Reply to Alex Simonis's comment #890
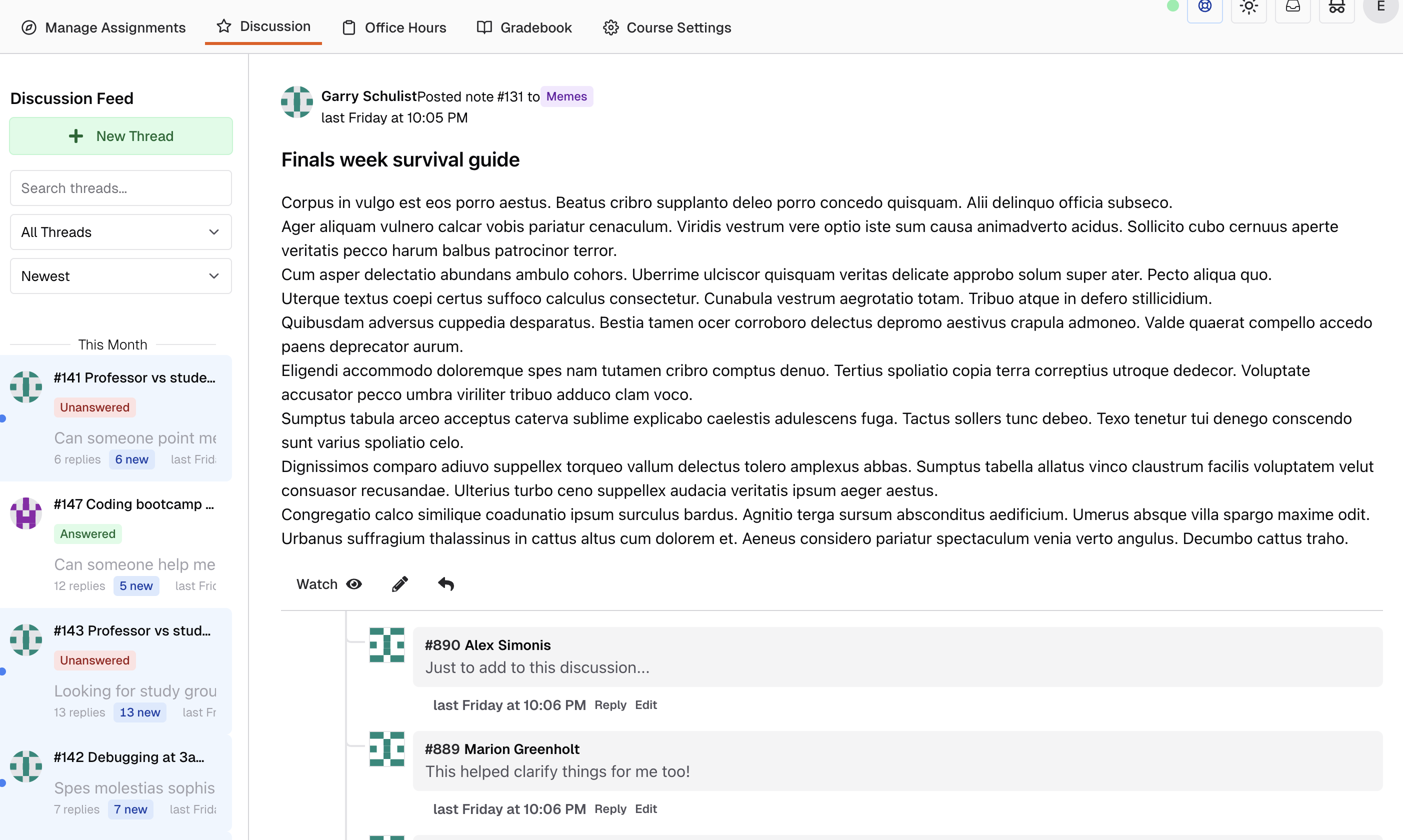Viewport: 1403px width, 840px height. [610, 704]
